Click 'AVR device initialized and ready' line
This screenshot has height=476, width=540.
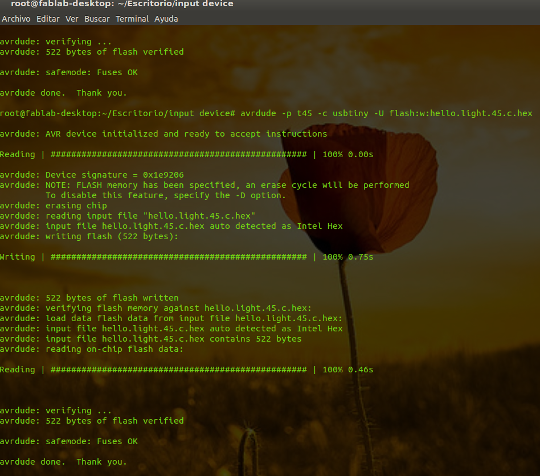point(164,134)
